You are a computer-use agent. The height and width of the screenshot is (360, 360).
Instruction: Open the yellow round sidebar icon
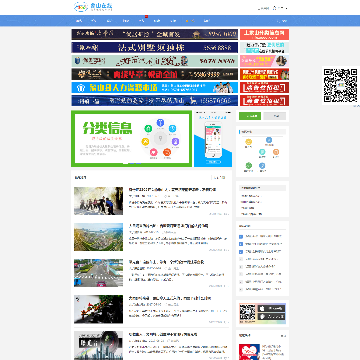pos(248,142)
